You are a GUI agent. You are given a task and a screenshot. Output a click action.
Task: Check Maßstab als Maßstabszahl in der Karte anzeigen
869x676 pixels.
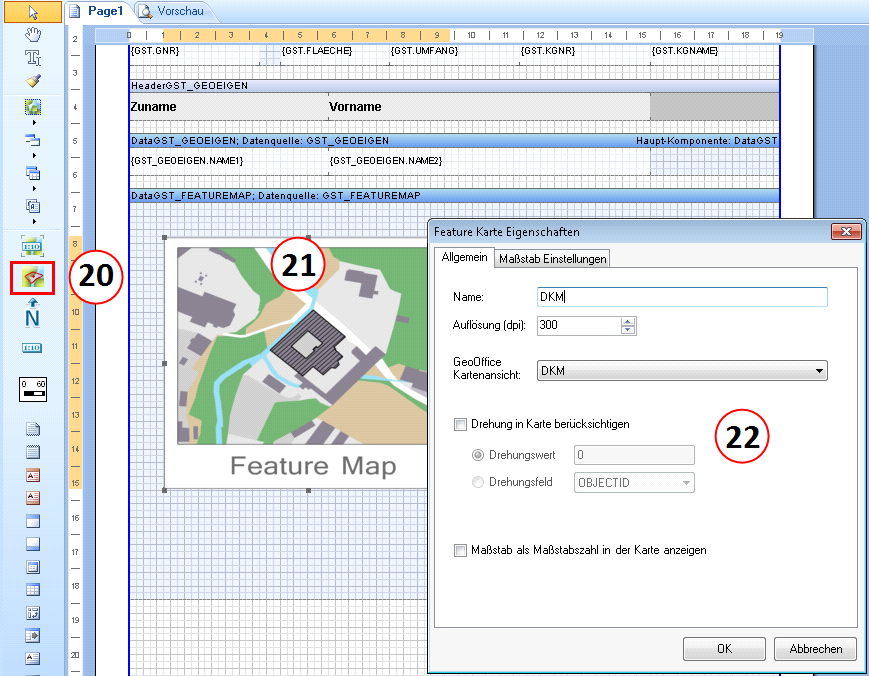[x=460, y=550]
